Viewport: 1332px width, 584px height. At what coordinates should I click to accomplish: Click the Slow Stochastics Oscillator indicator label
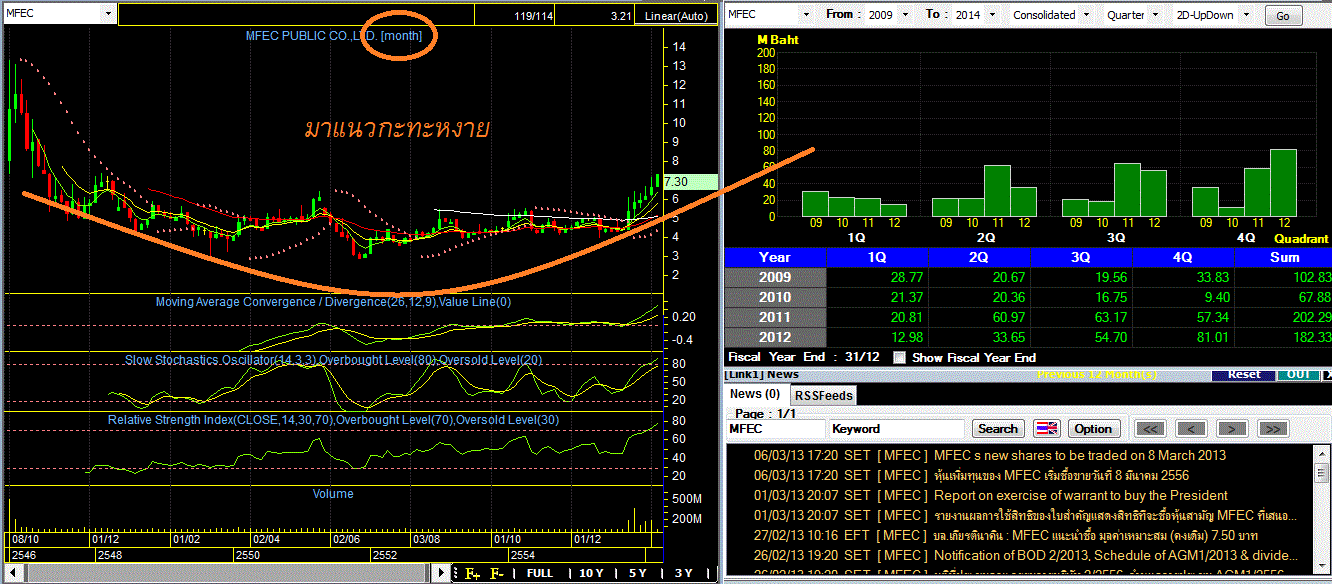(x=333, y=360)
